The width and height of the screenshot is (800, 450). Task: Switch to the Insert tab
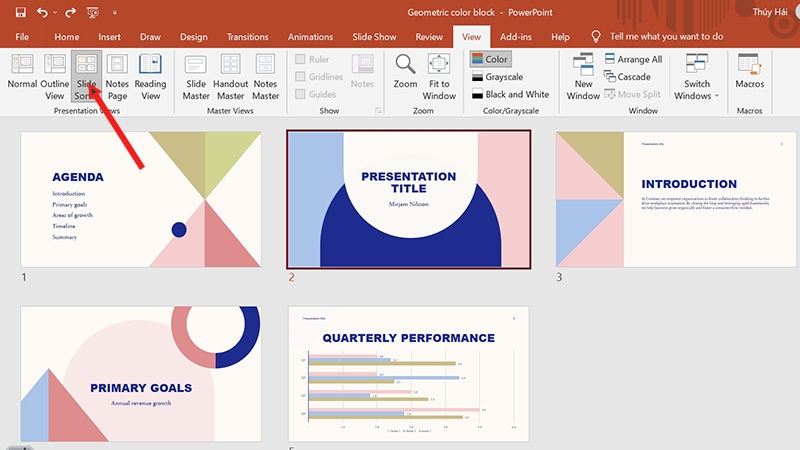coord(110,37)
